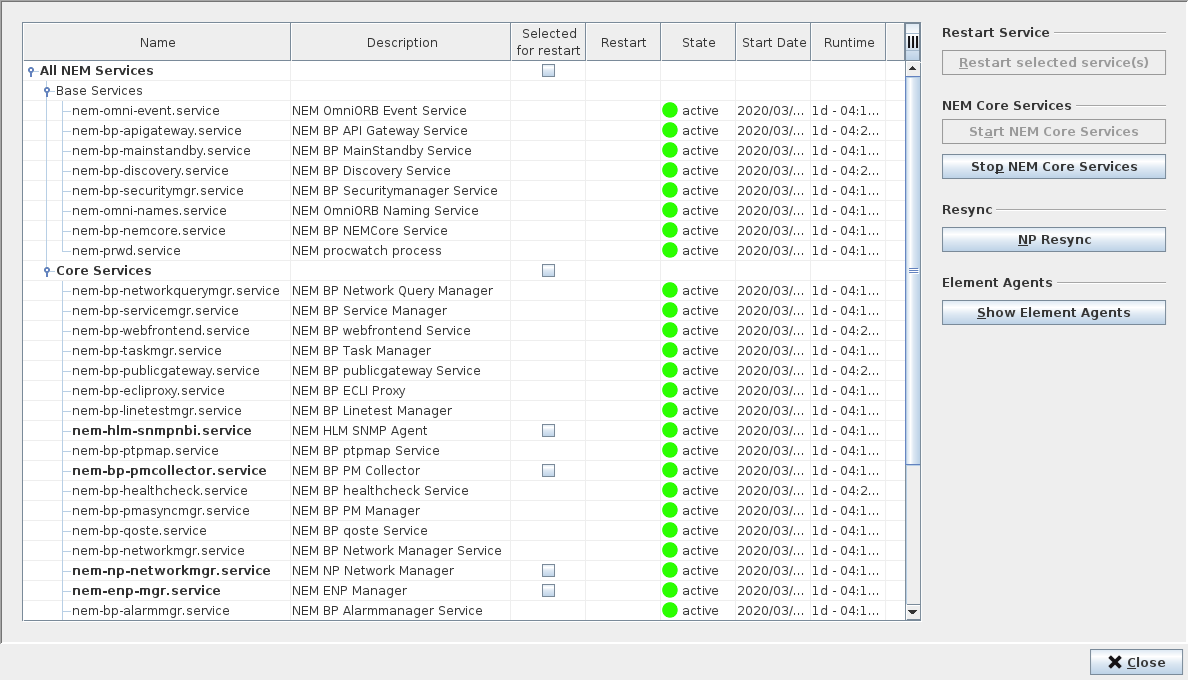Collapse the Base Services group
1188x680 pixels.
tap(47, 92)
